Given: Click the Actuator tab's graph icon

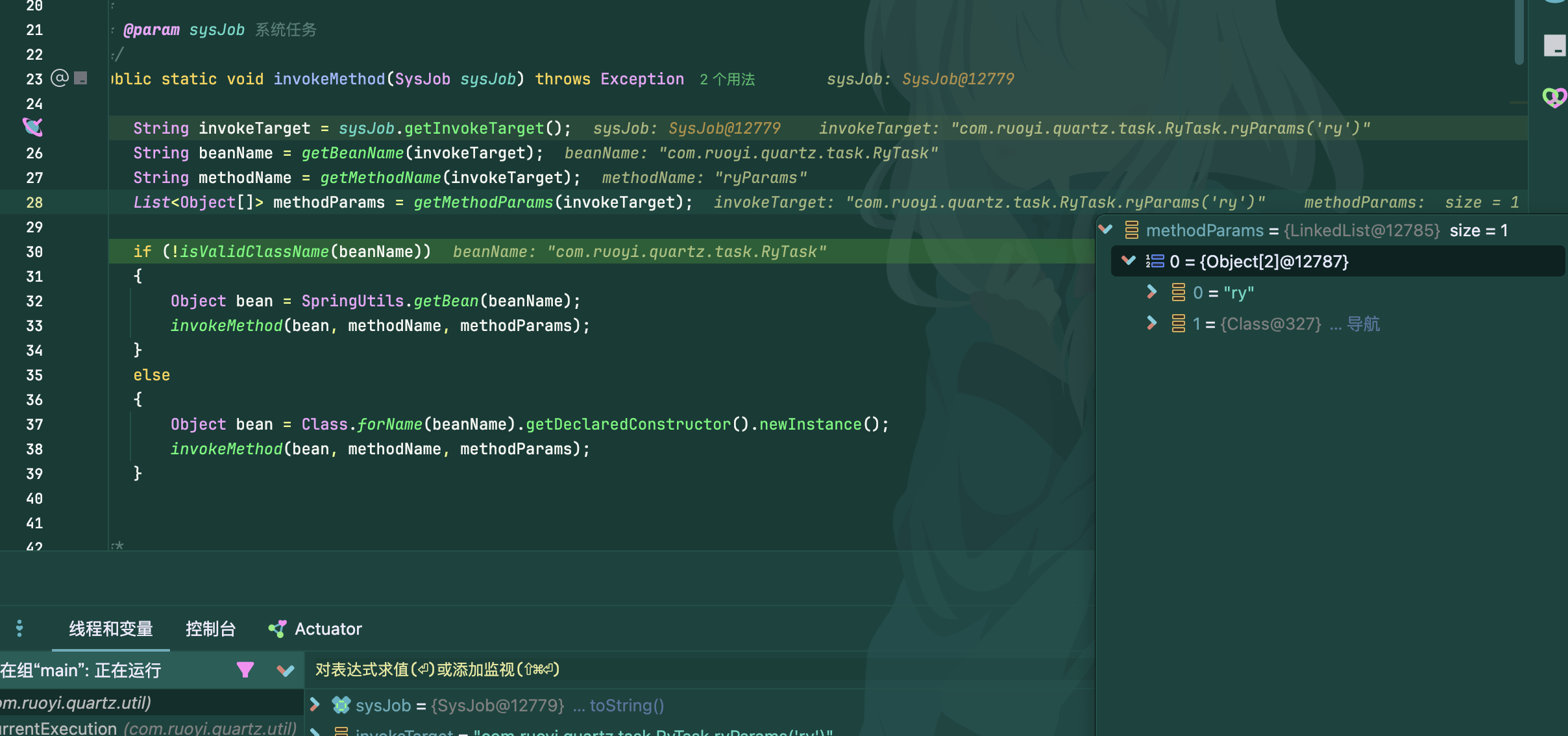Looking at the screenshot, I should 278,628.
